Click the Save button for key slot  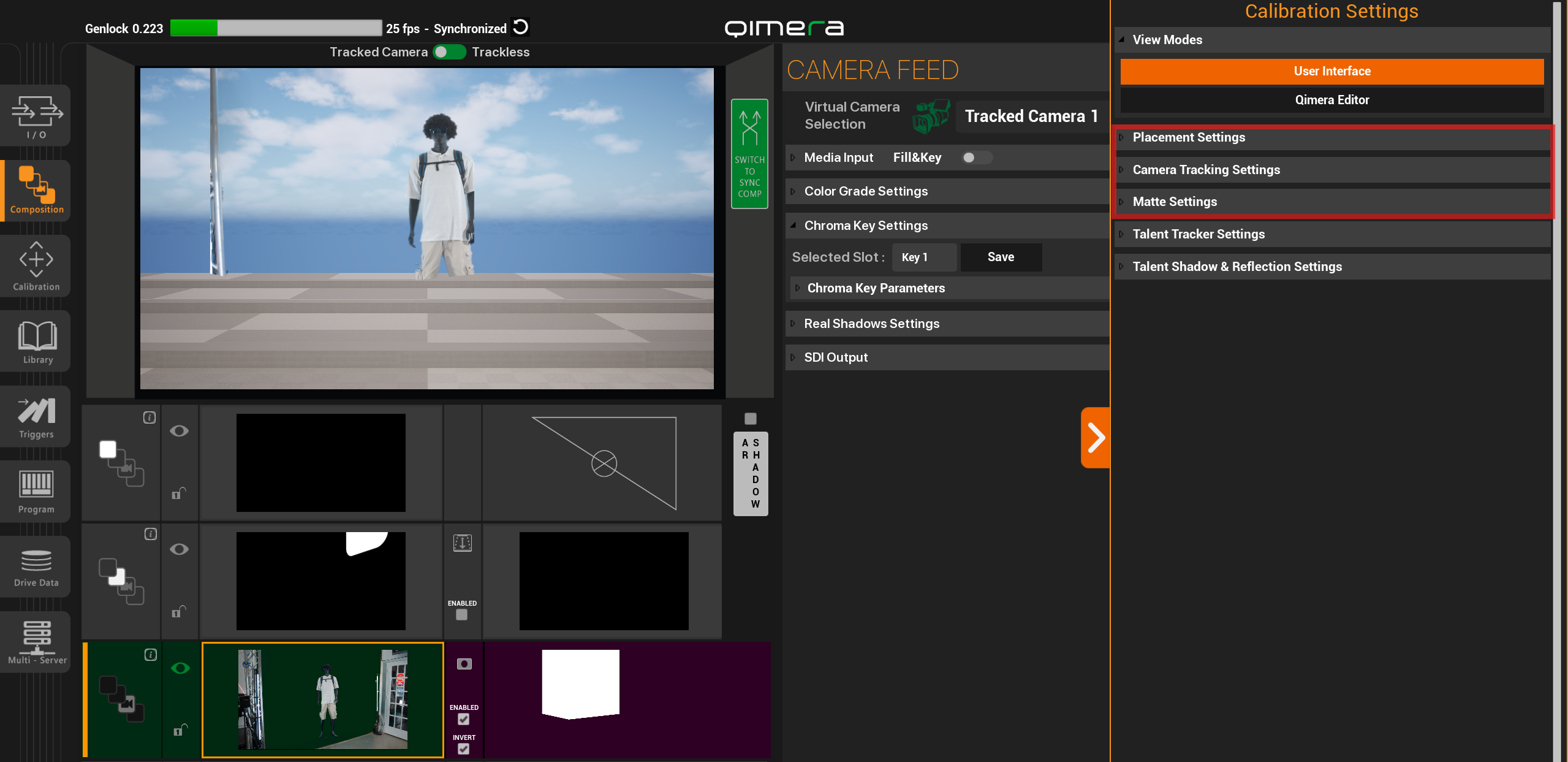pyautogui.click(x=1001, y=257)
